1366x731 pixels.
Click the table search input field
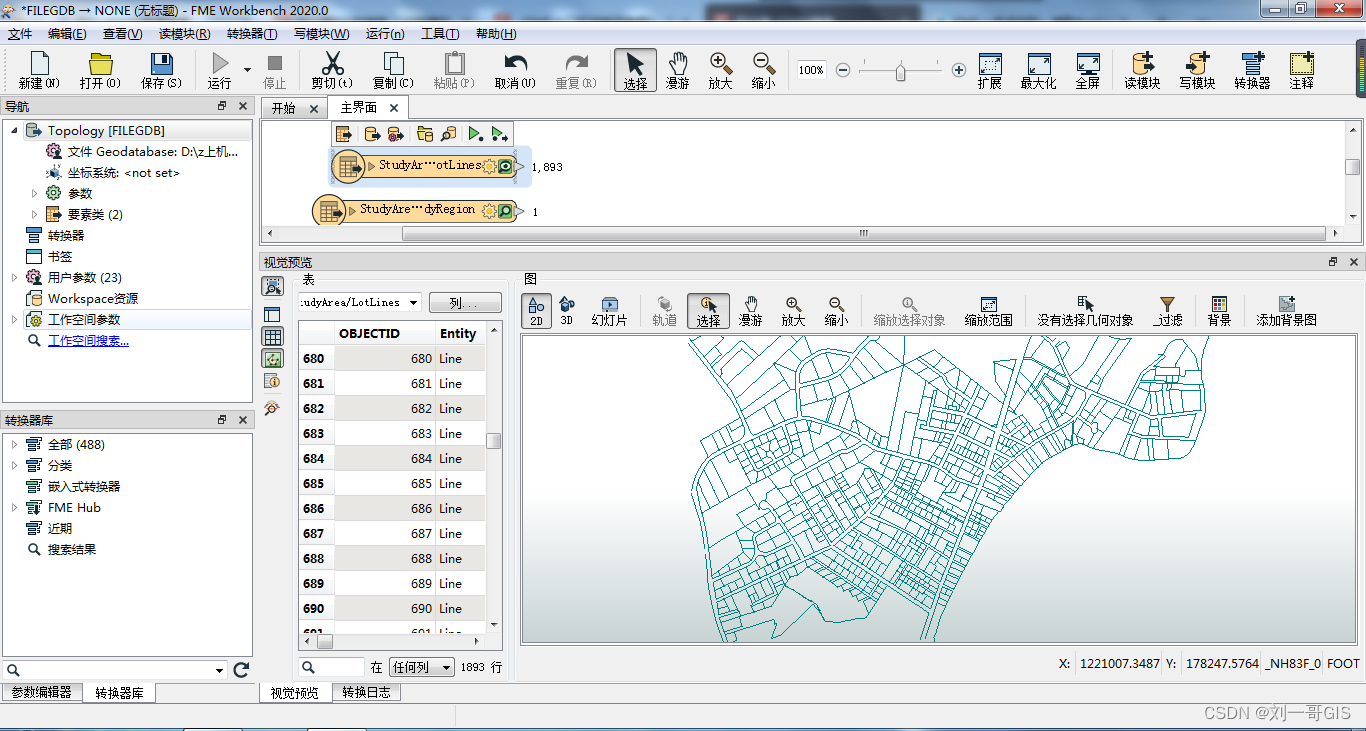coord(331,667)
